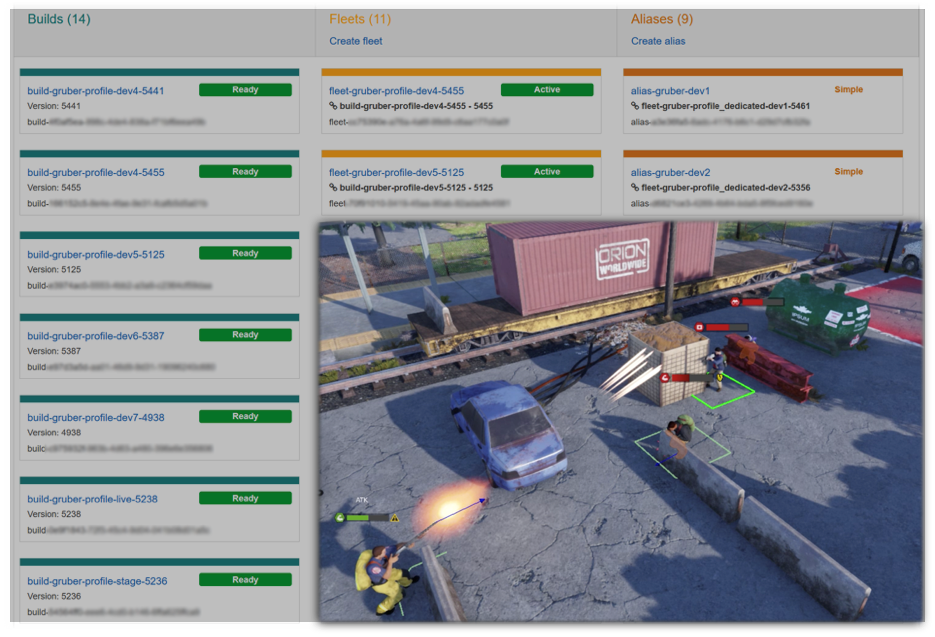Click the Aliases (9) heading
The image size is (935, 637).
[662, 19]
